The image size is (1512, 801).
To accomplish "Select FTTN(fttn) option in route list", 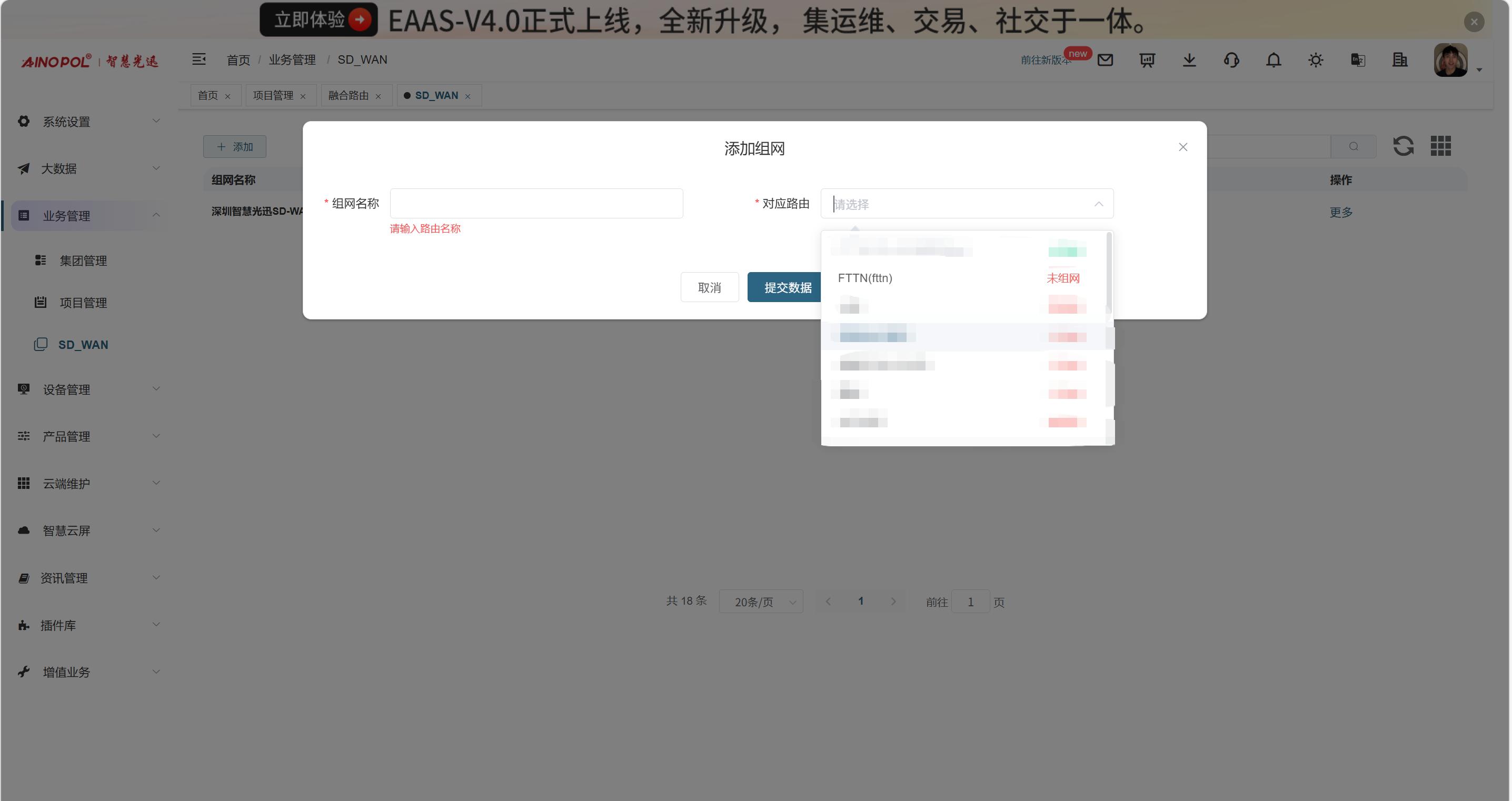I will click(865, 278).
